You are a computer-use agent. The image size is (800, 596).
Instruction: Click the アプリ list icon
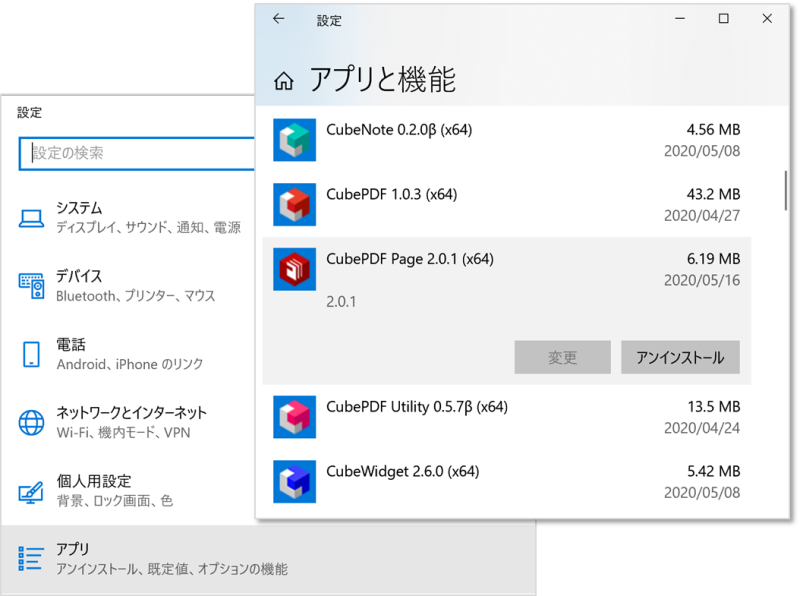click(x=30, y=558)
